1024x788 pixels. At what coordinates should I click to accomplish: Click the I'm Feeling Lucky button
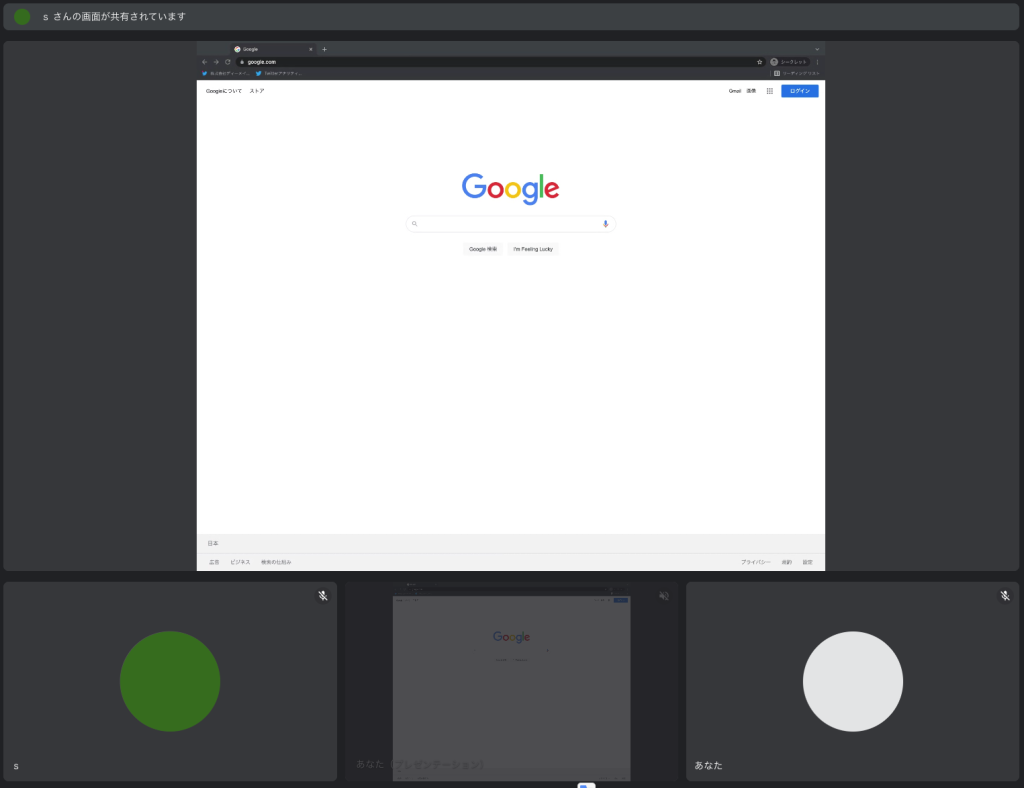coord(533,249)
